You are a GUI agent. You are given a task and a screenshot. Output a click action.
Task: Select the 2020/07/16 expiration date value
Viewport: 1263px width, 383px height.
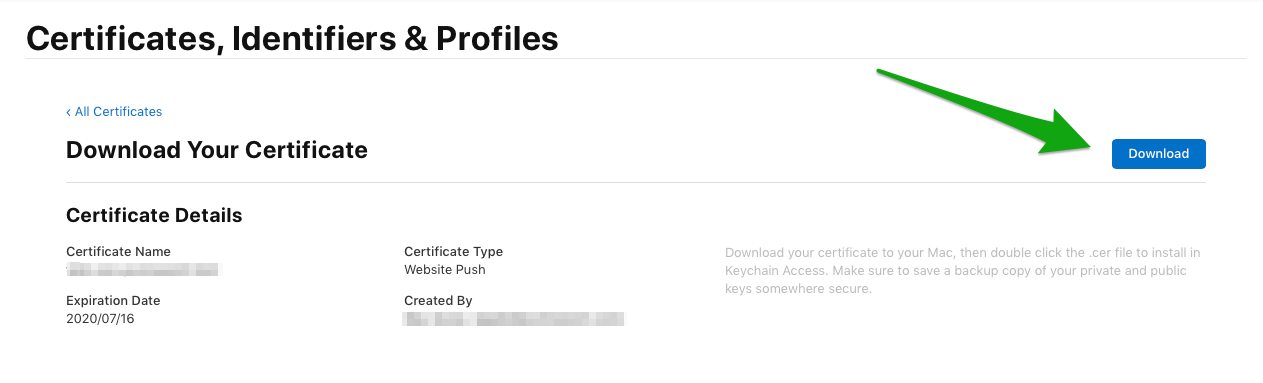99,319
